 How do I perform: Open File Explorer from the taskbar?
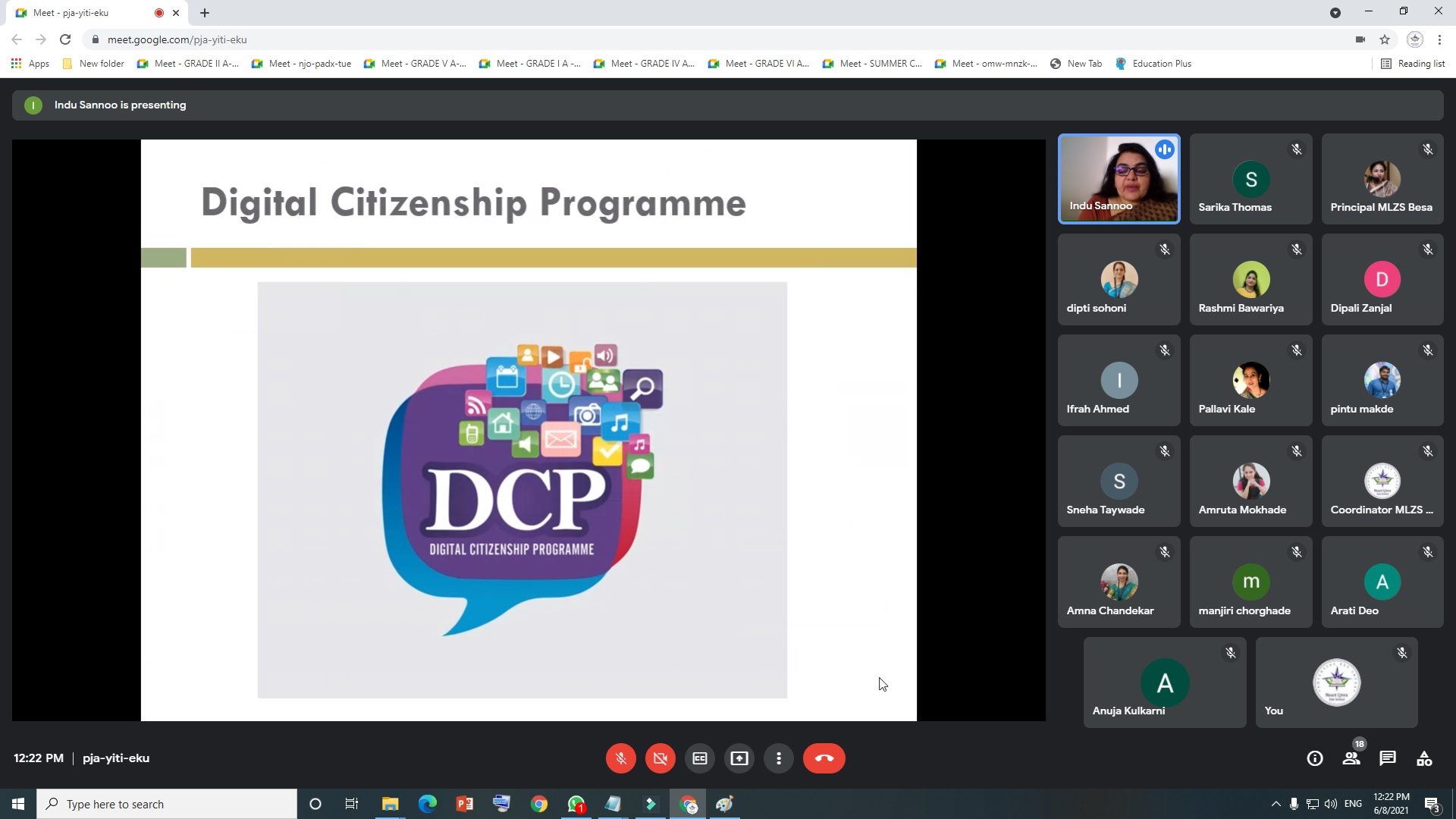pos(390,804)
